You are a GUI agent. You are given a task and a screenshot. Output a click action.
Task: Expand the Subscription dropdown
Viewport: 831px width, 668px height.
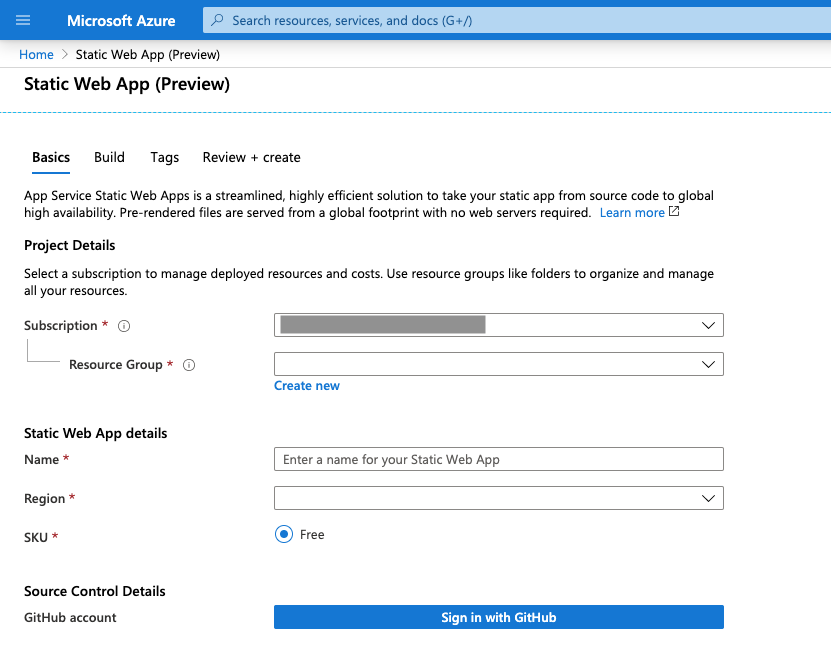499,325
